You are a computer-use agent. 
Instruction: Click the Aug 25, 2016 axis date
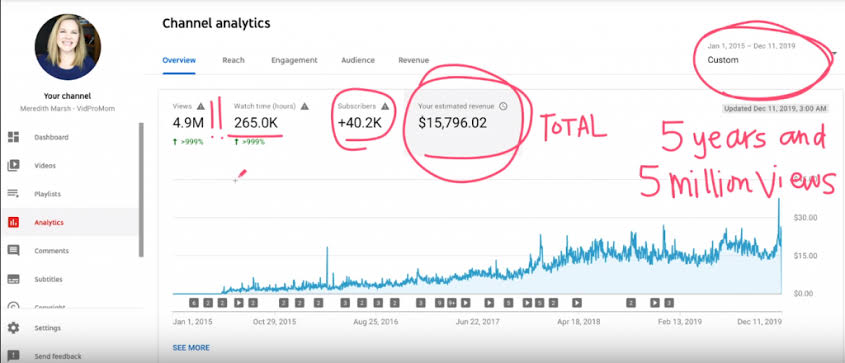[376, 322]
